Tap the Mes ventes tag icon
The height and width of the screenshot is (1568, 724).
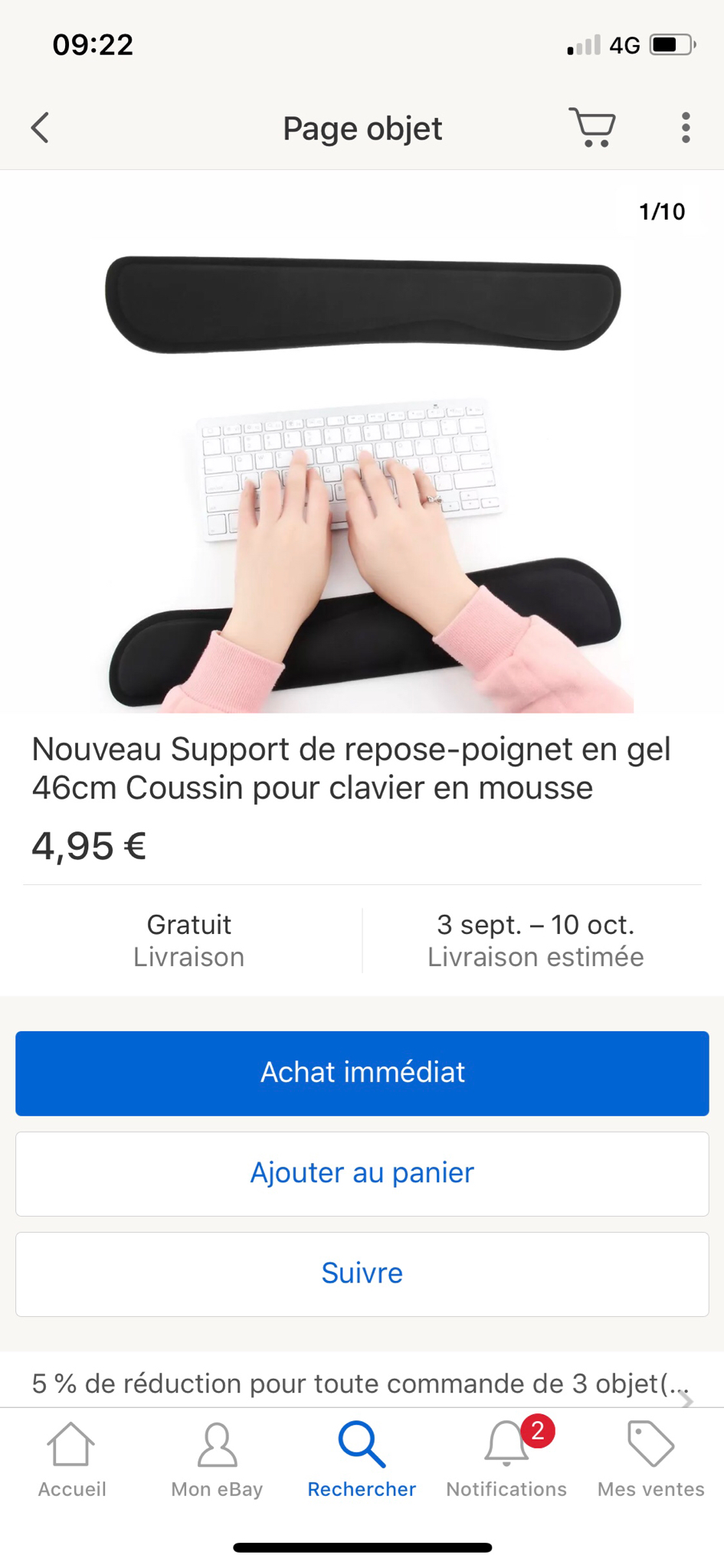pyautogui.click(x=650, y=1444)
